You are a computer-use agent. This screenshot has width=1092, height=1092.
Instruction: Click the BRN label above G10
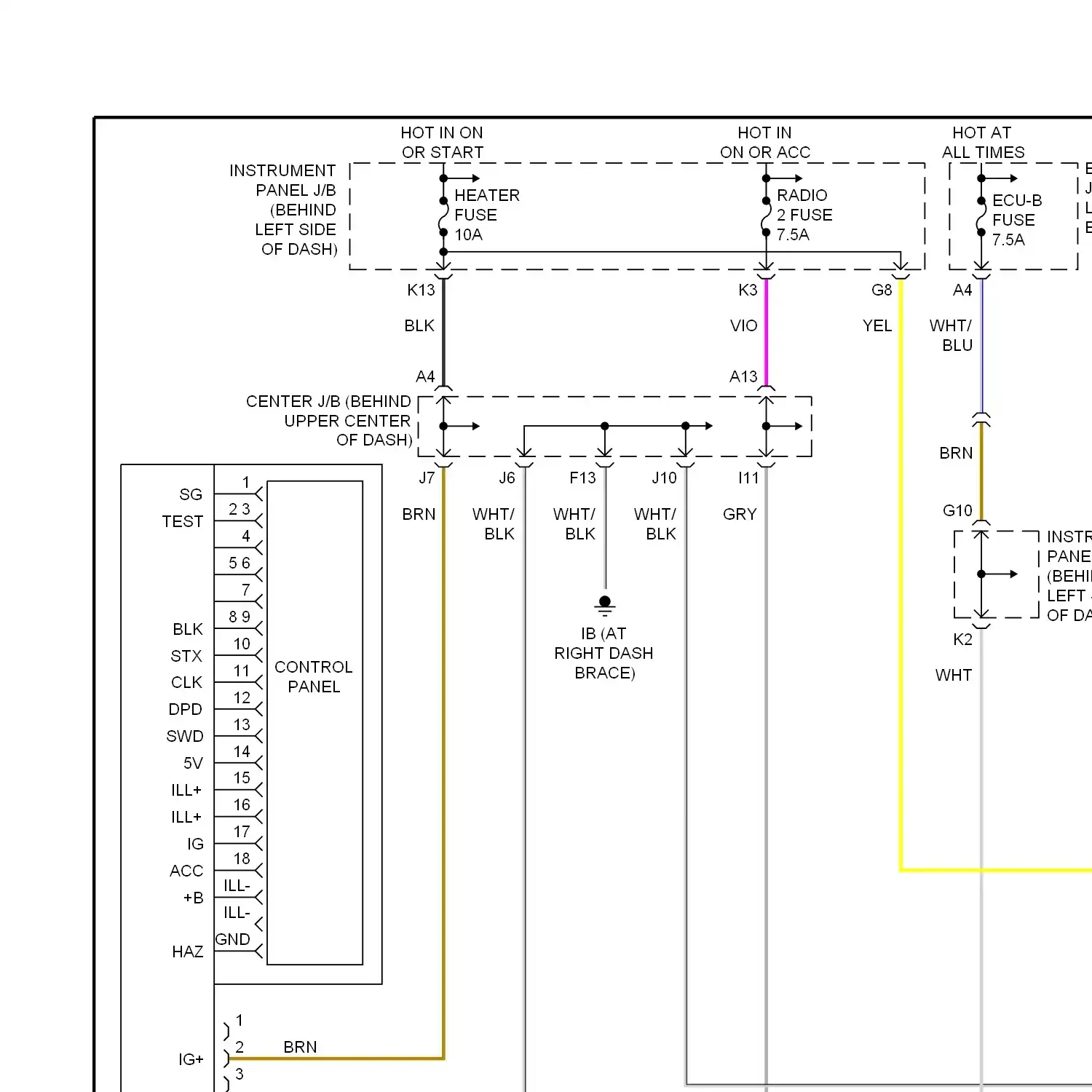click(x=956, y=453)
